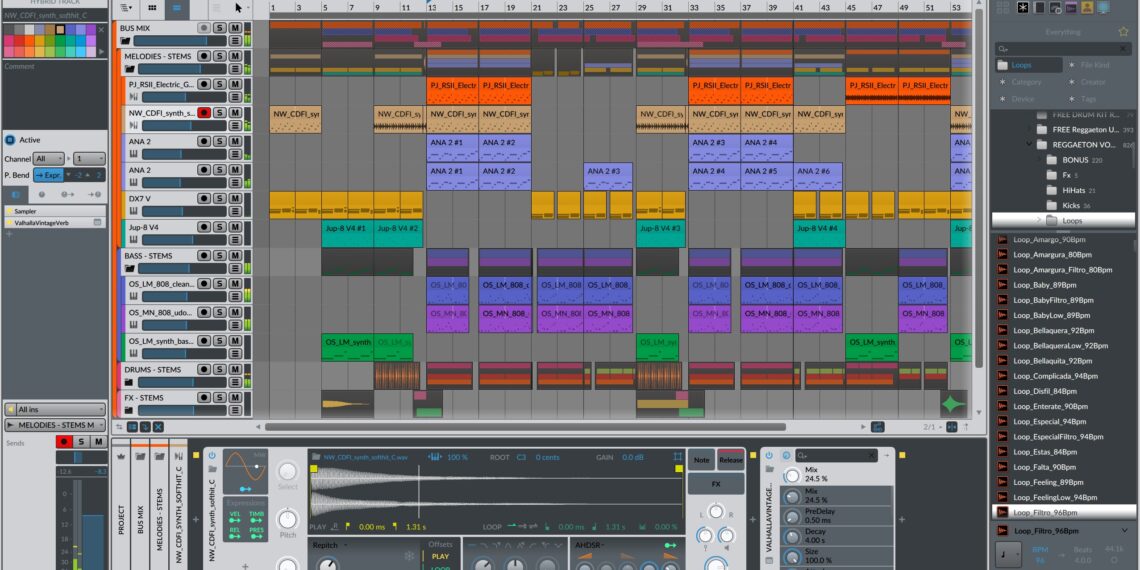Solo the DX7 V track
This screenshot has width=1140, height=570.
click(219, 198)
